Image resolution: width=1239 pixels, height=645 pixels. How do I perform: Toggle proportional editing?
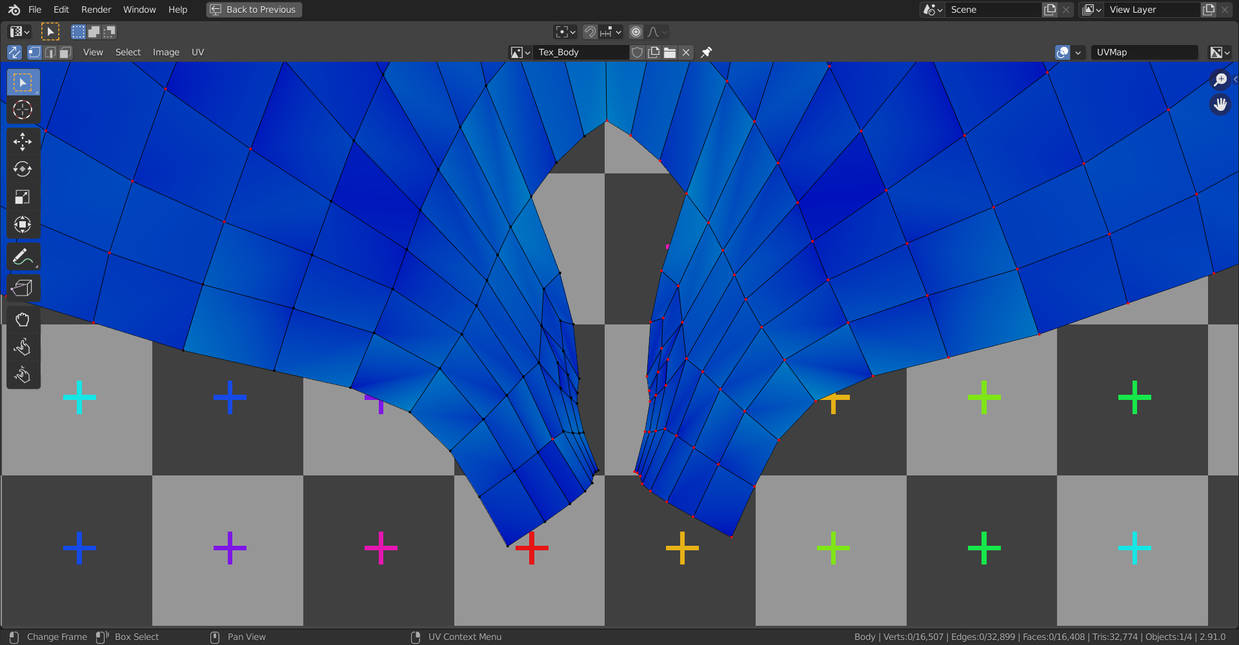pyautogui.click(x=636, y=32)
